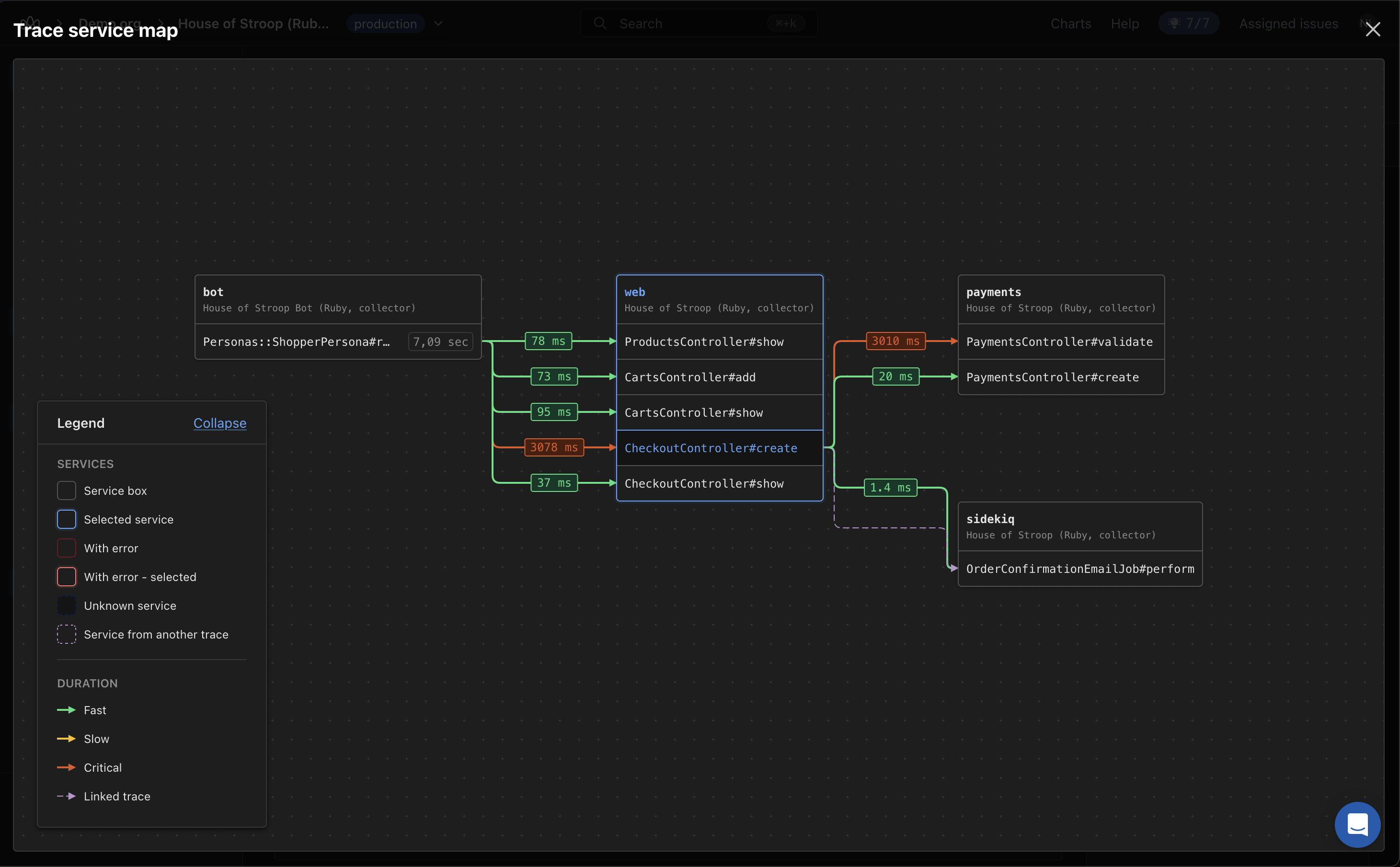Click the Legend heading
The height and width of the screenshot is (867, 1400).
pyautogui.click(x=81, y=423)
